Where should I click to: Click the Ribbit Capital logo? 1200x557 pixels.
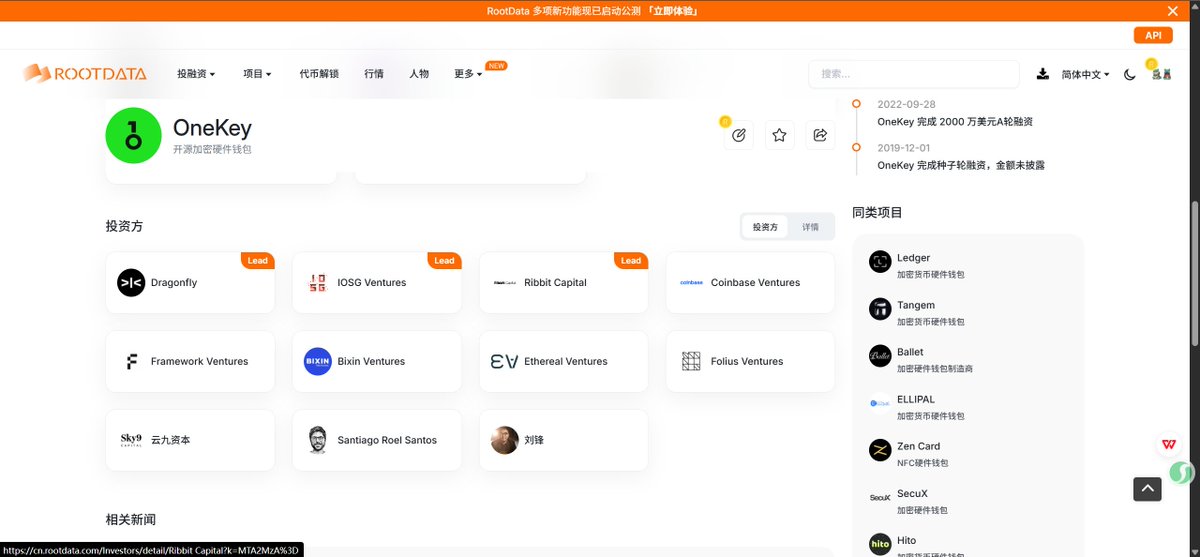[504, 283]
